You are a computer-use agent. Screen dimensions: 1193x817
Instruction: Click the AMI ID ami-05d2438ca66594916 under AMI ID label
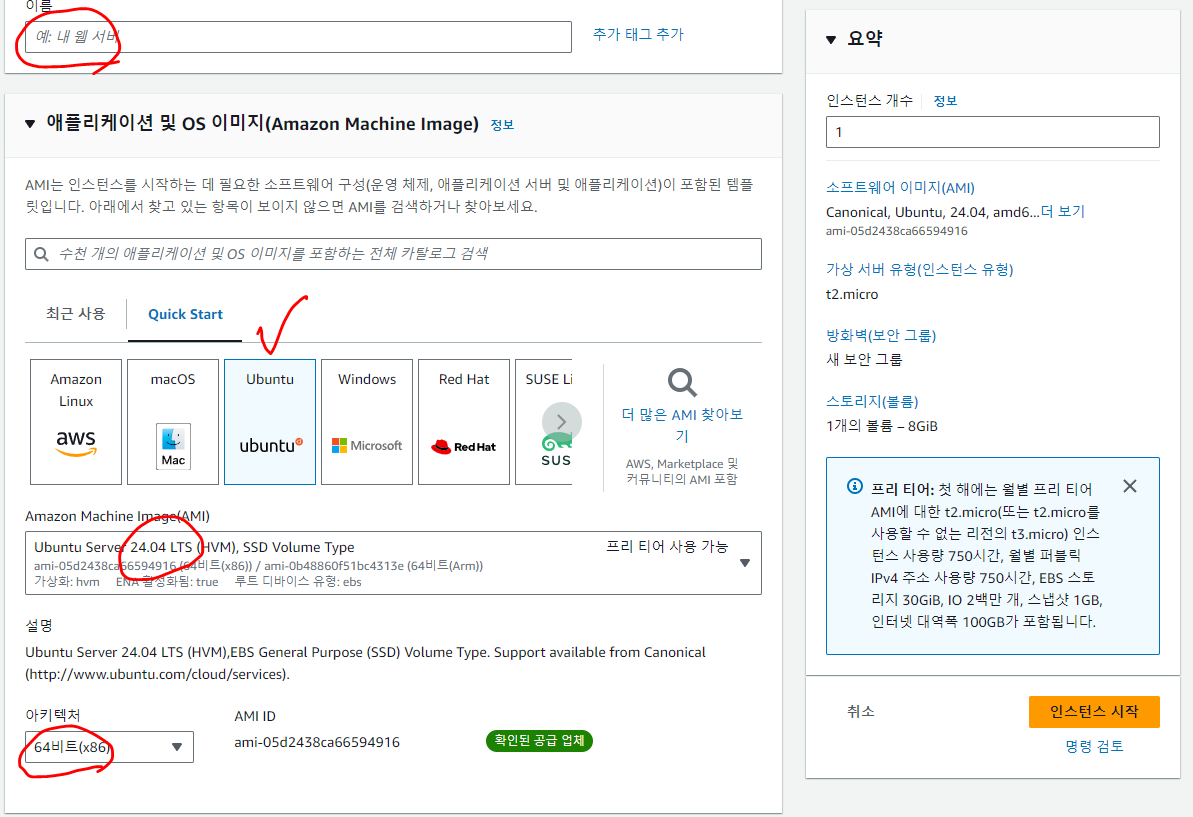[317, 742]
